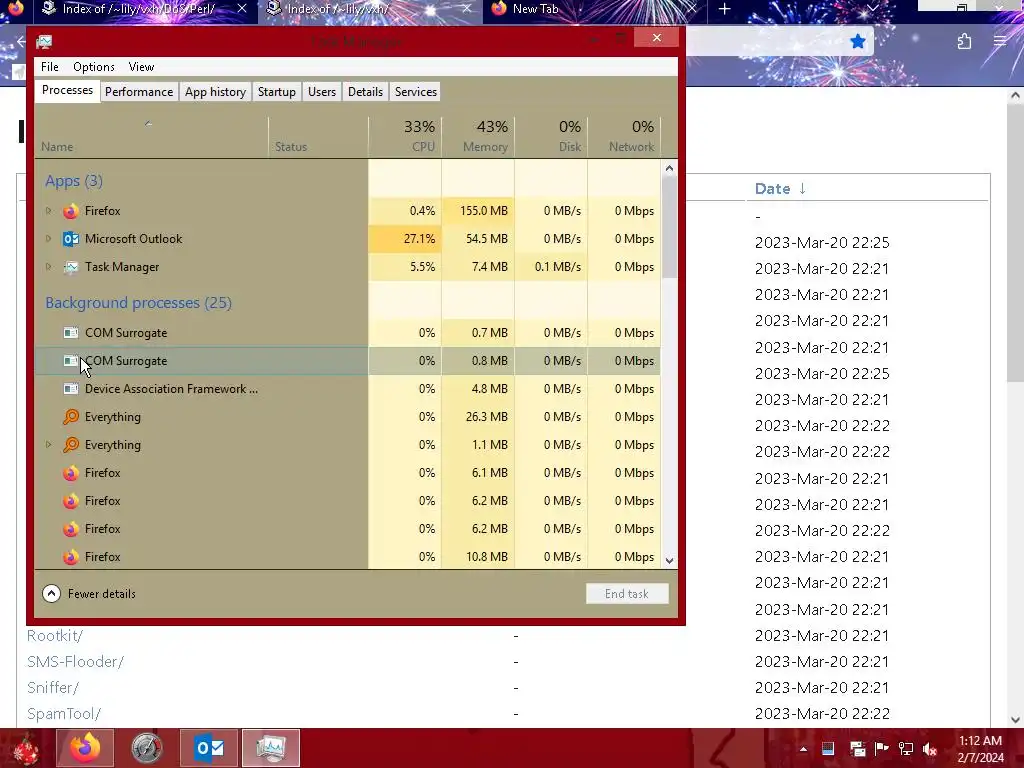The width and height of the screenshot is (1024, 768).
Task: Expand the Microsoft Outlook app group
Action: (x=48, y=239)
